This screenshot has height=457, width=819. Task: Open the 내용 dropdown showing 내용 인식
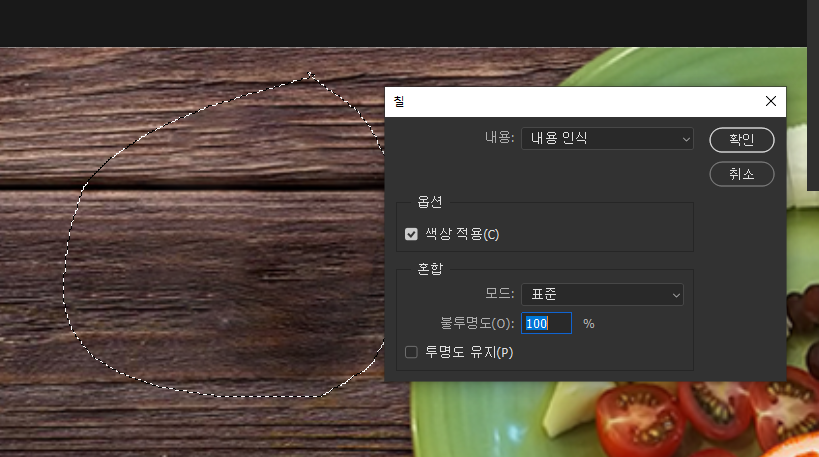tap(607, 138)
